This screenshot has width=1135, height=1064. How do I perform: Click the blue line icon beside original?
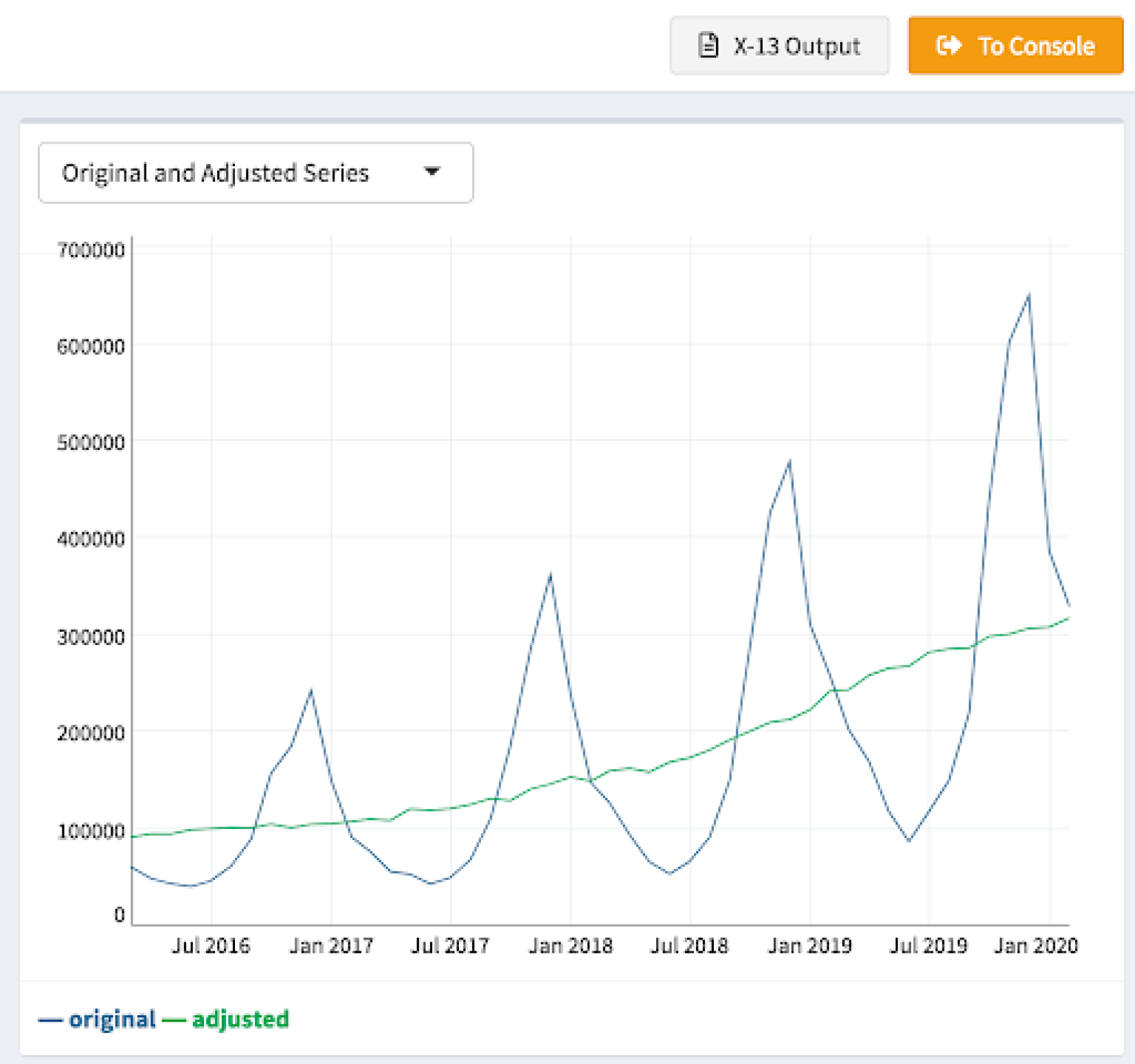pyautogui.click(x=52, y=1019)
